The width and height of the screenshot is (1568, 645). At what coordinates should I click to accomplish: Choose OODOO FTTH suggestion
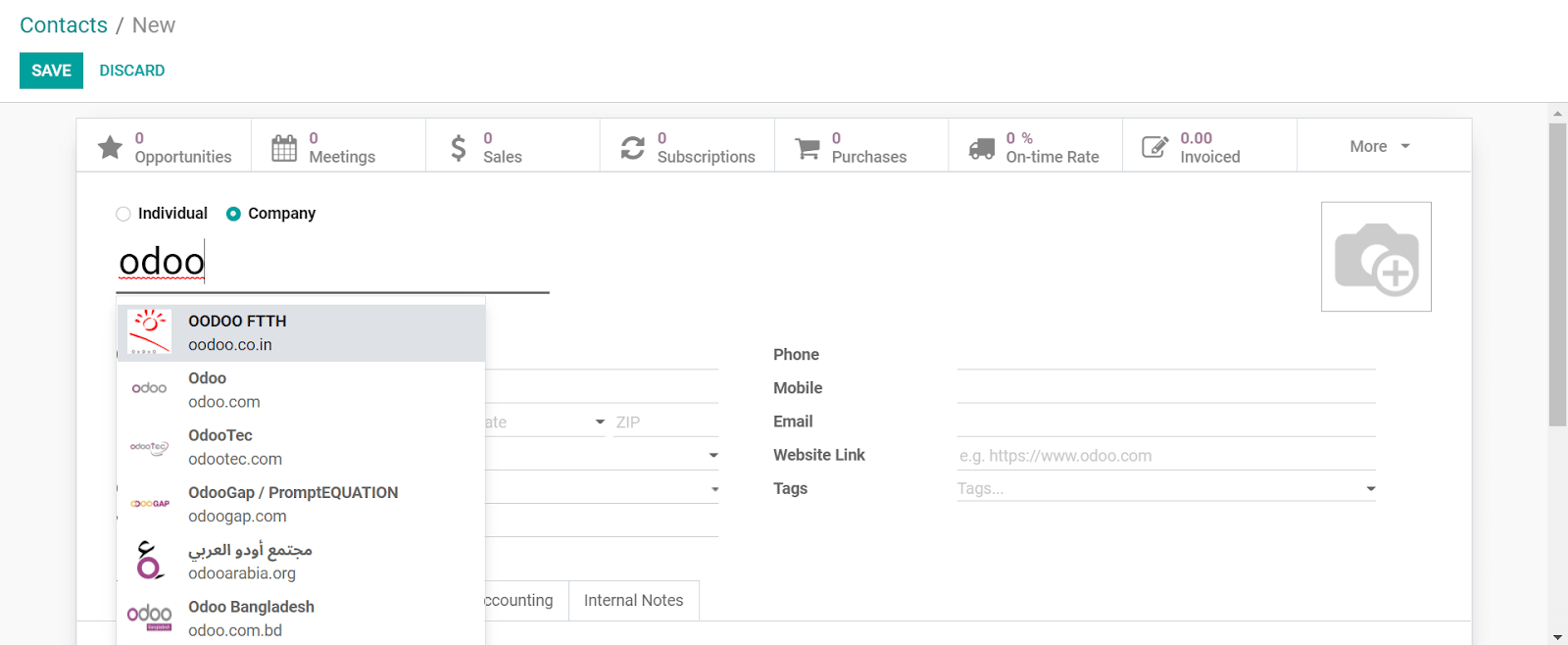[x=301, y=333]
